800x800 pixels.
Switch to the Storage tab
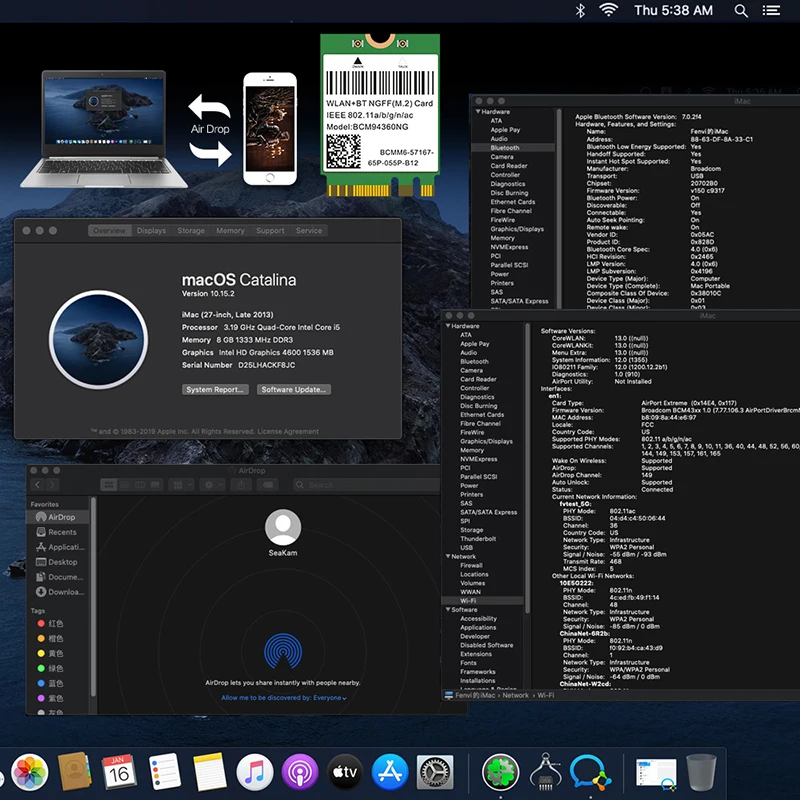coord(191,231)
